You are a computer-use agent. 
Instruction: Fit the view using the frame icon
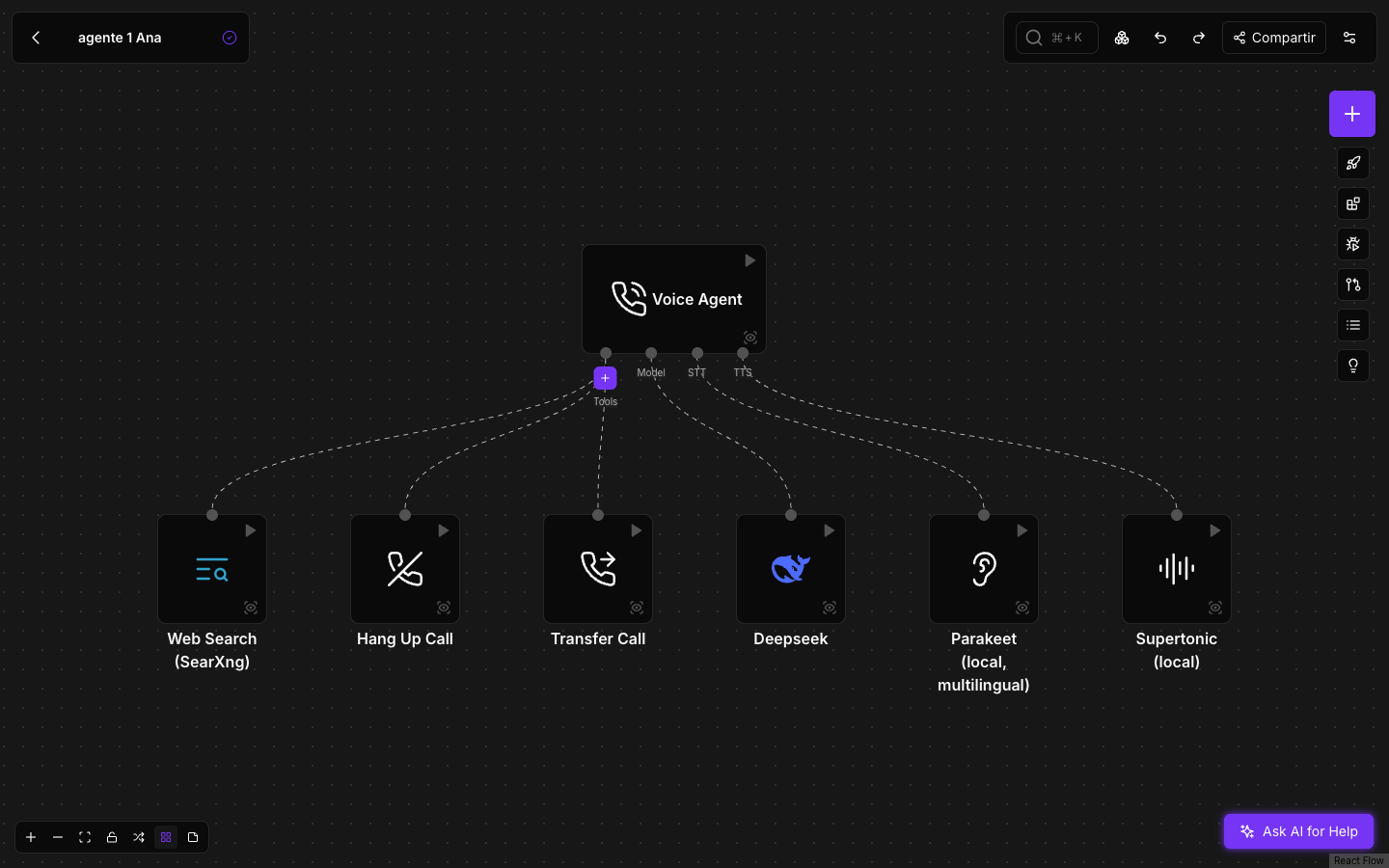(85, 837)
